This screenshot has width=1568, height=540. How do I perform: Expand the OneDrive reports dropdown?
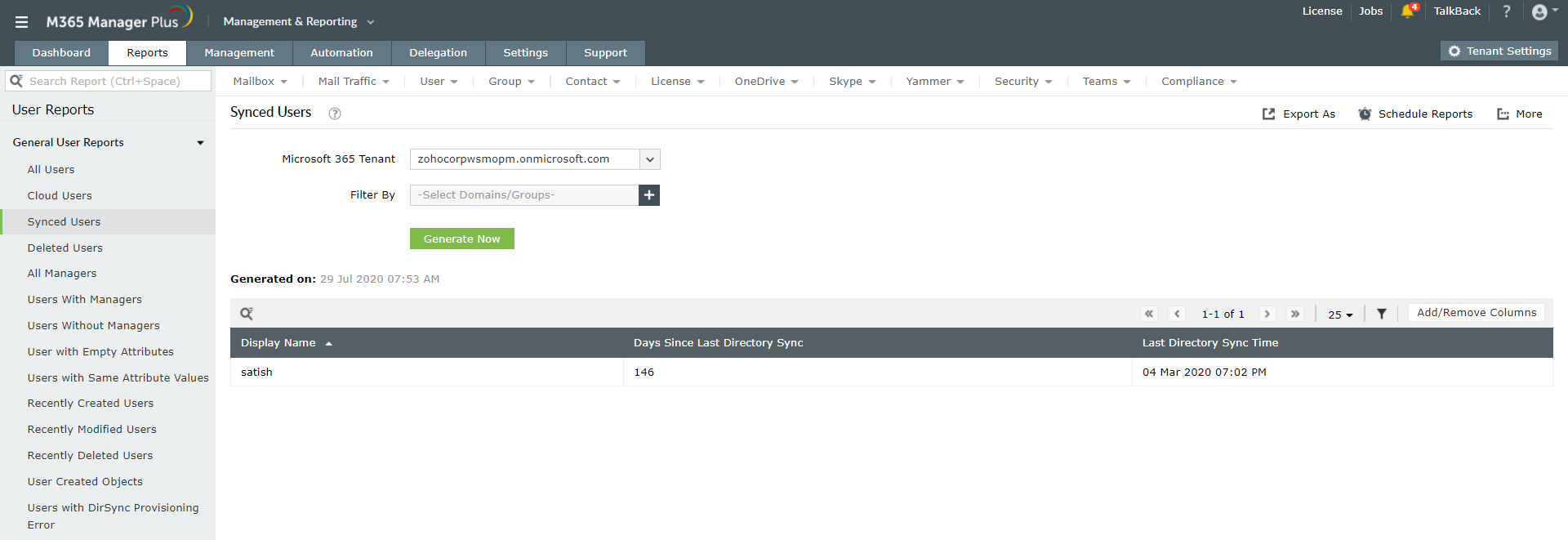[x=766, y=82]
